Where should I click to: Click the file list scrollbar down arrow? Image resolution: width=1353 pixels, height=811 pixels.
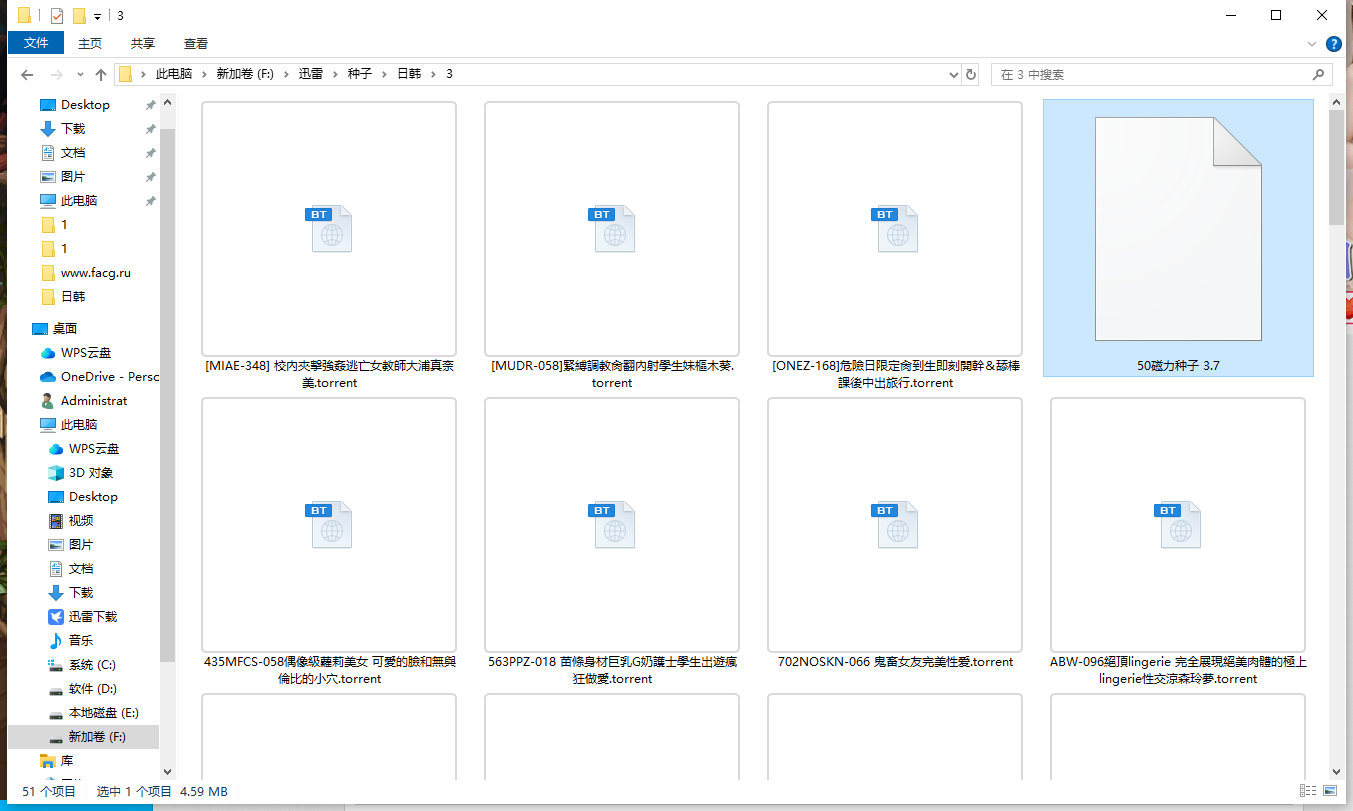(x=1336, y=772)
